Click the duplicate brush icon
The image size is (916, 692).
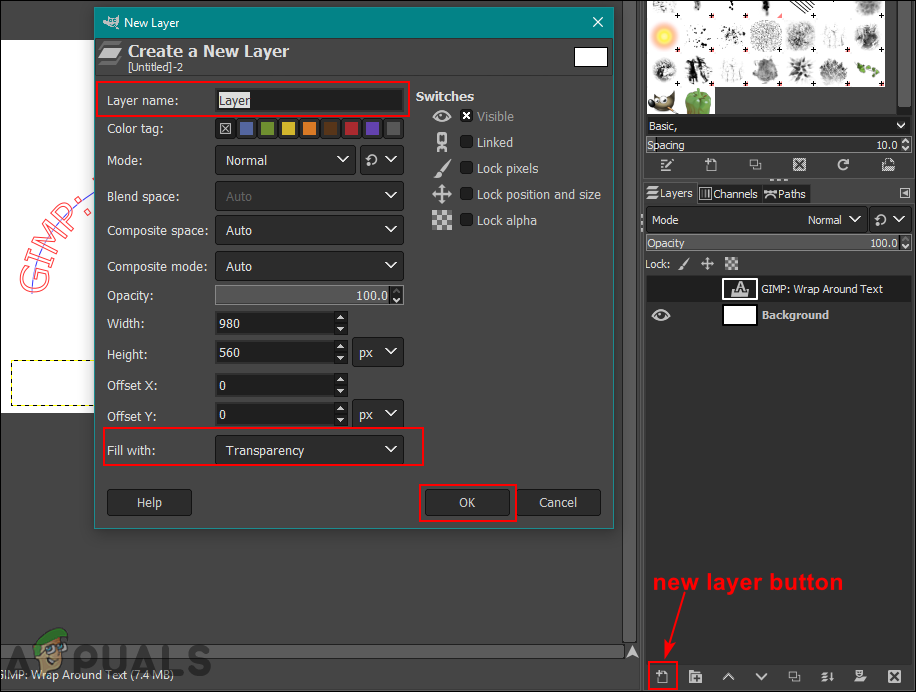pos(755,165)
